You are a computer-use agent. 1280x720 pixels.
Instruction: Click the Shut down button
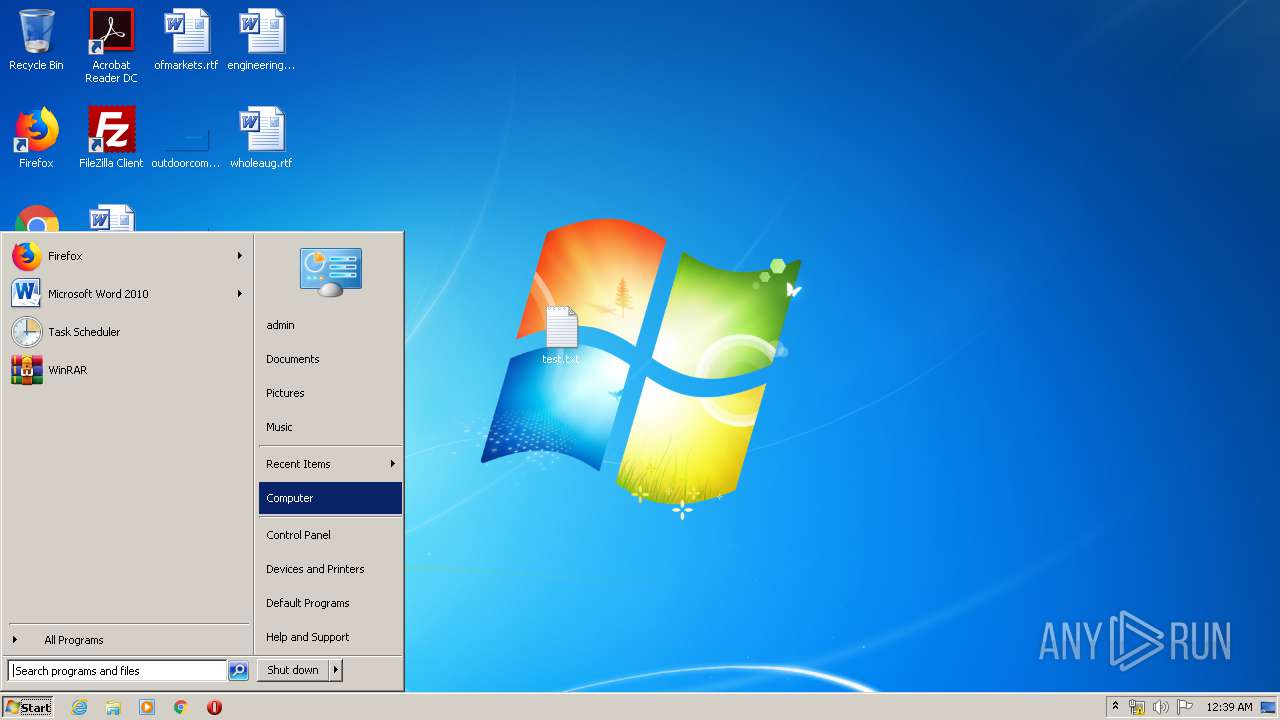click(x=293, y=671)
